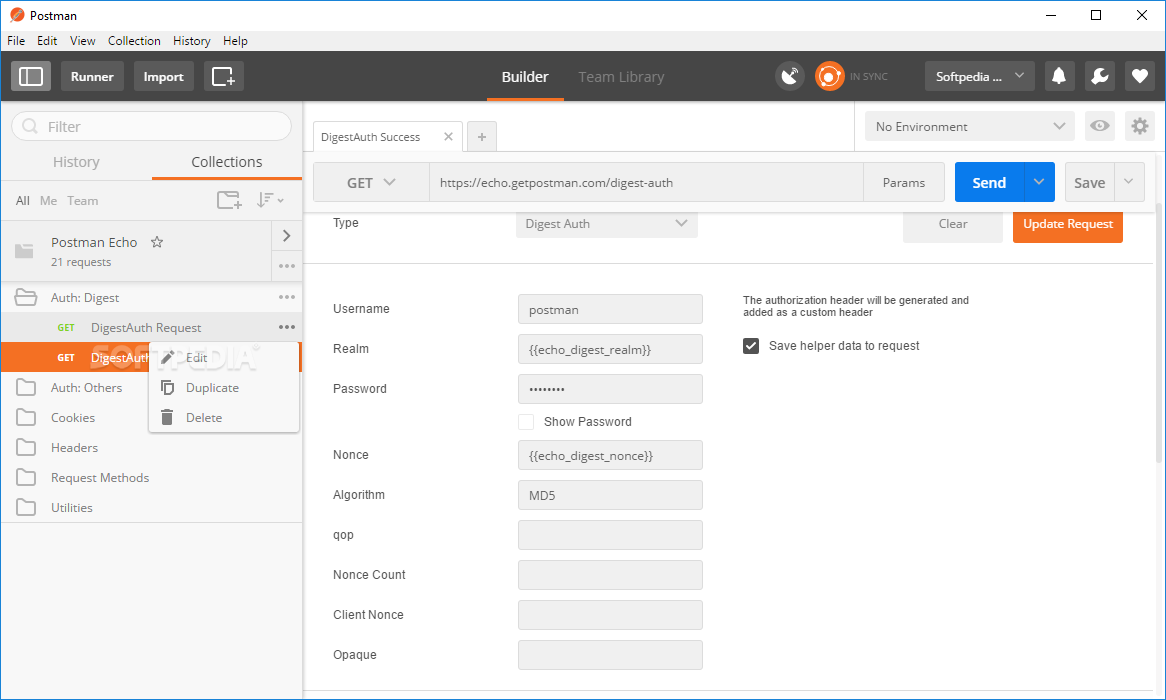
Task: Open the No Environment dropdown
Action: 970,126
